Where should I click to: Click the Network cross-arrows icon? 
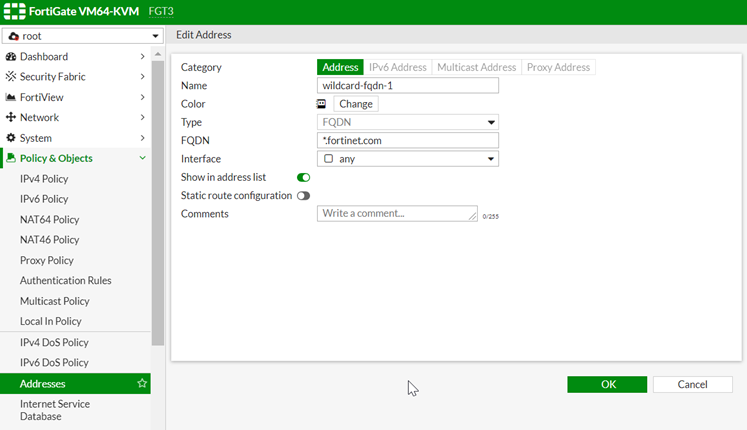point(10,117)
